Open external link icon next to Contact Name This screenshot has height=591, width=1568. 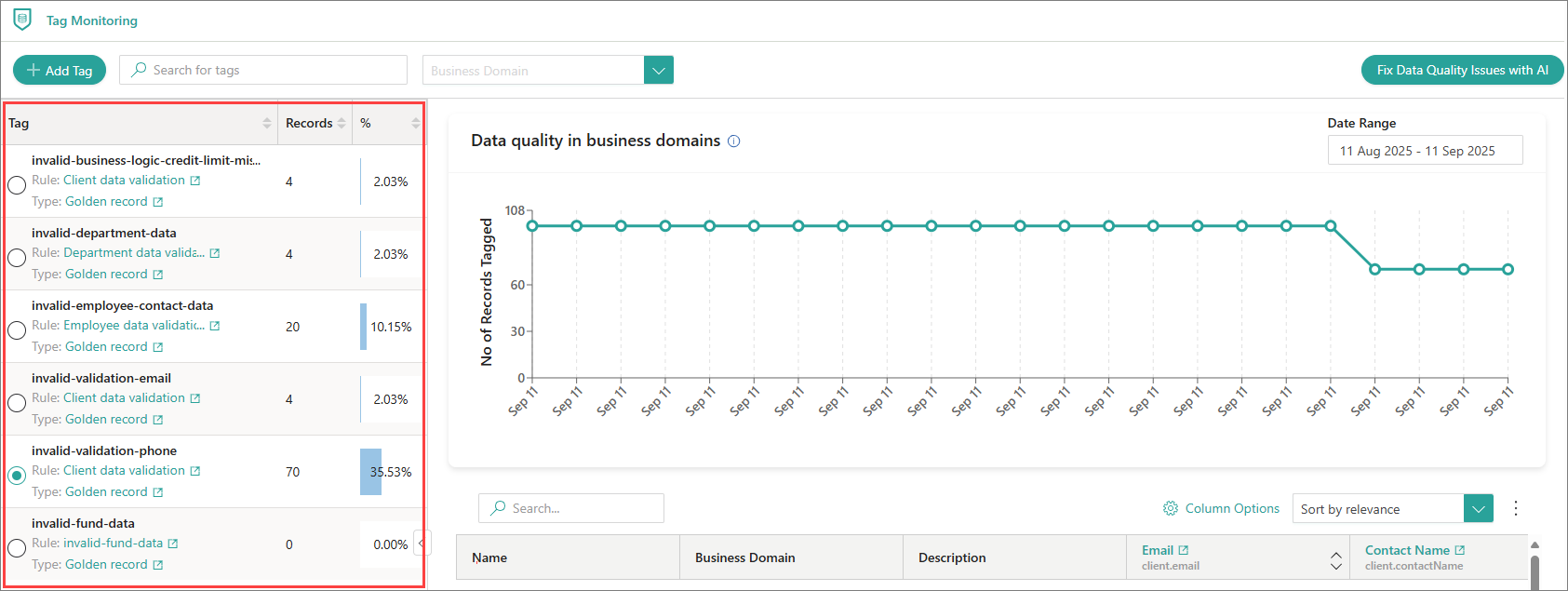coord(1460,550)
